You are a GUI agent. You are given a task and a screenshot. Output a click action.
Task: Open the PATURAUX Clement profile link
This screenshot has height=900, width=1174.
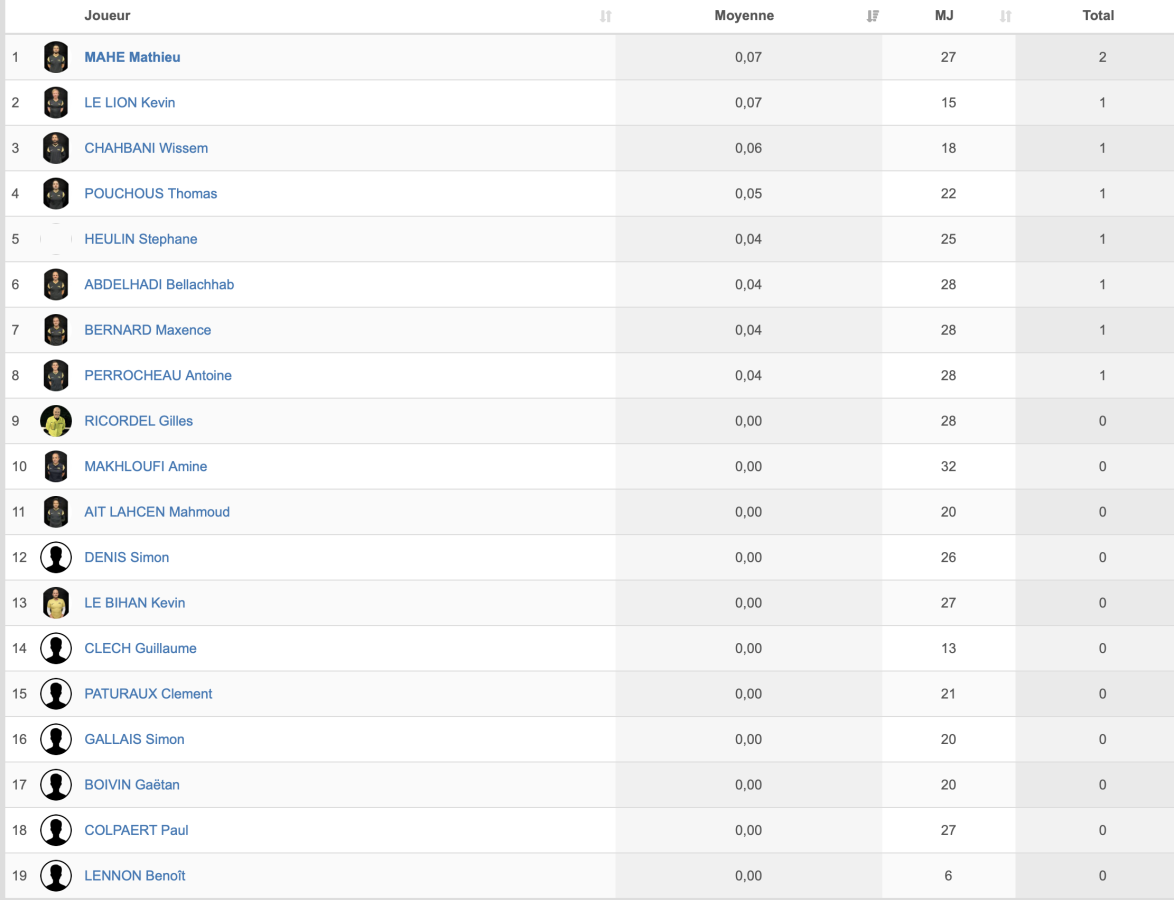[148, 693]
